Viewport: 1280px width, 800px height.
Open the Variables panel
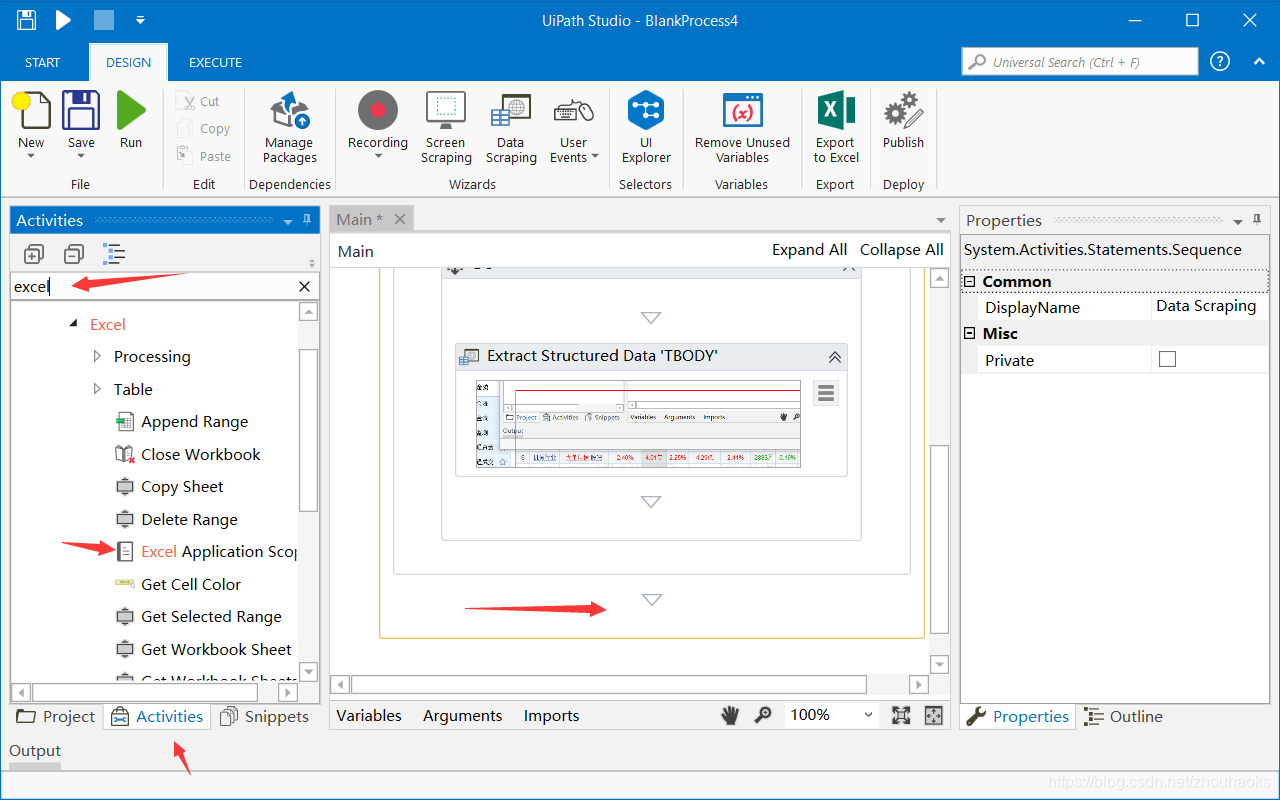point(368,715)
